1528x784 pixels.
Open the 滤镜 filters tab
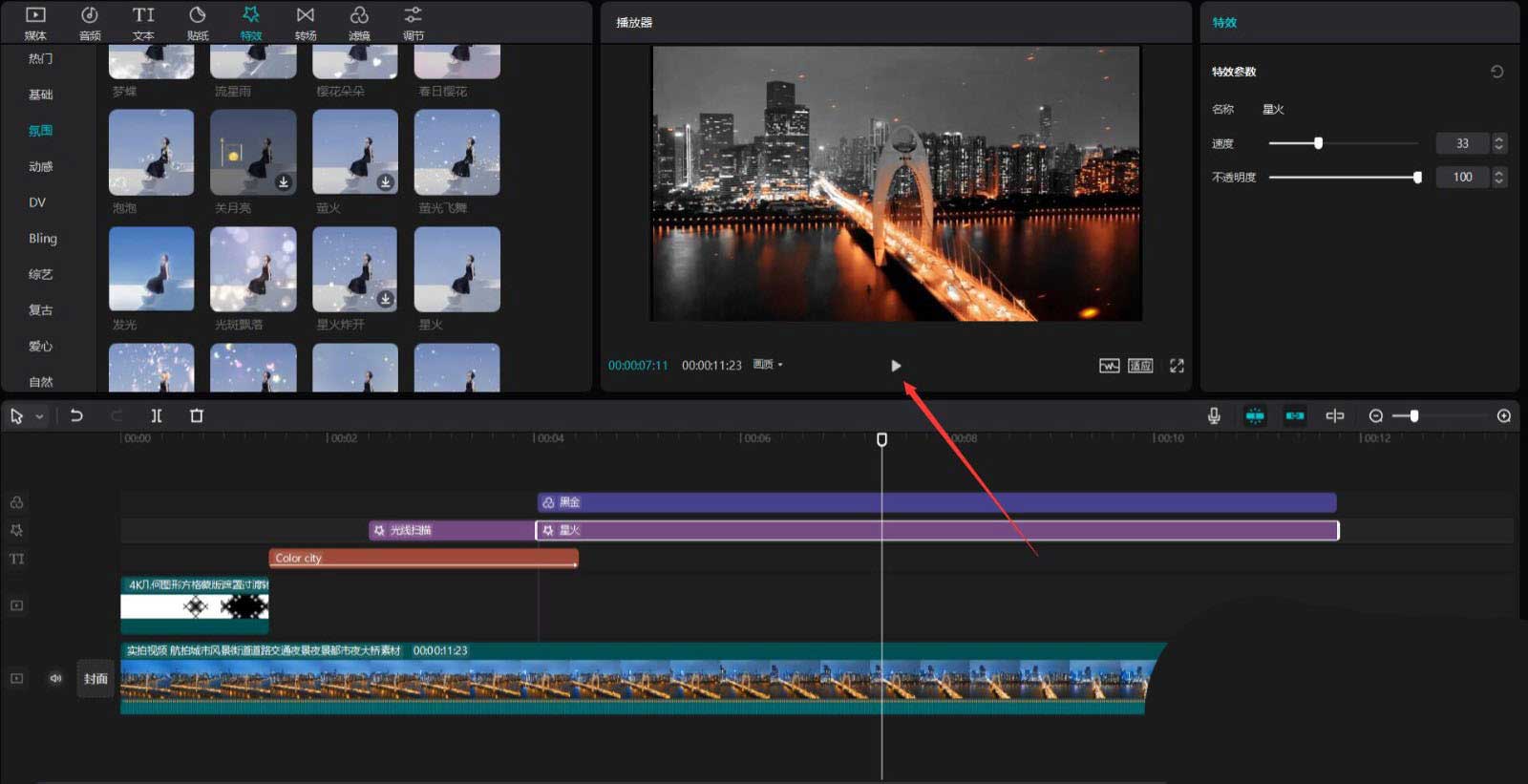359,23
